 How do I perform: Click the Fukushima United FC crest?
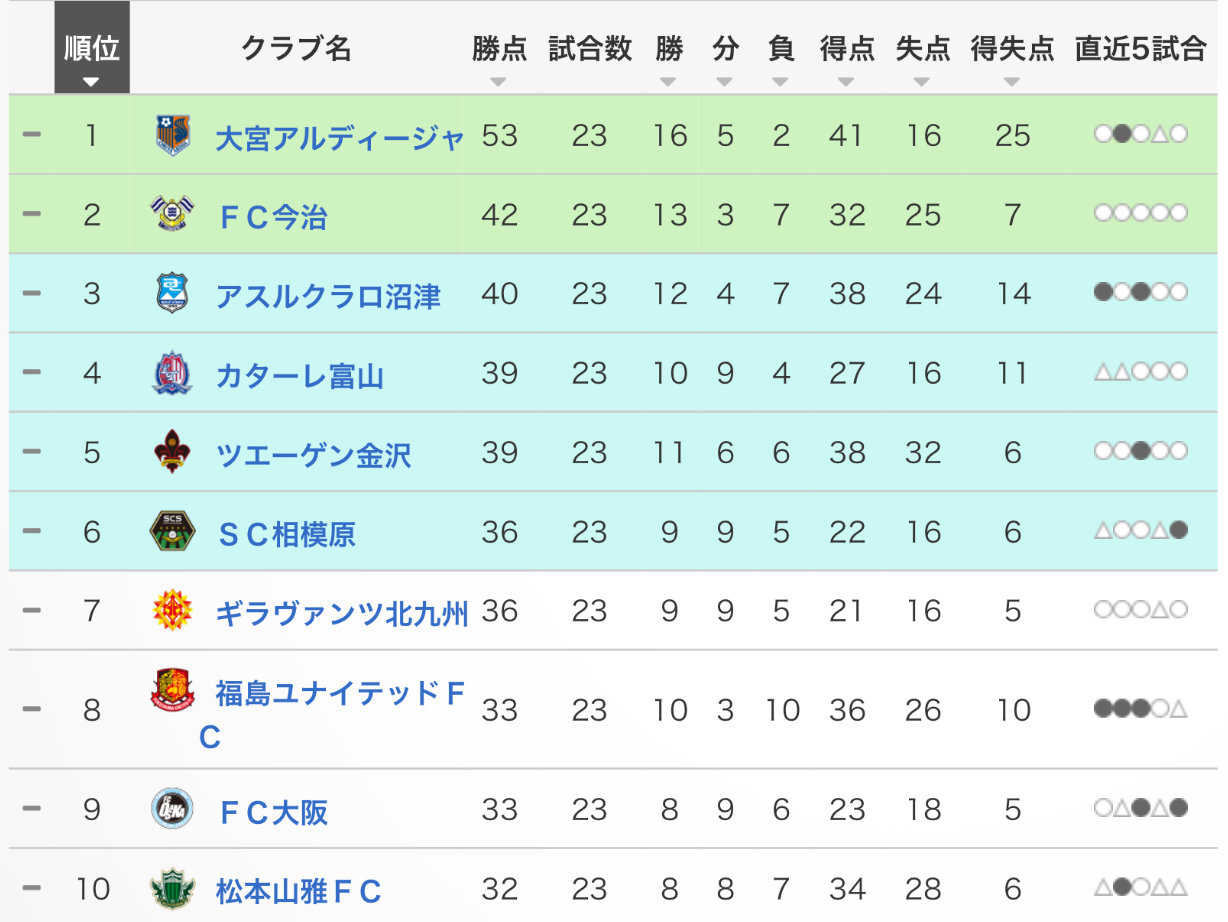(173, 691)
